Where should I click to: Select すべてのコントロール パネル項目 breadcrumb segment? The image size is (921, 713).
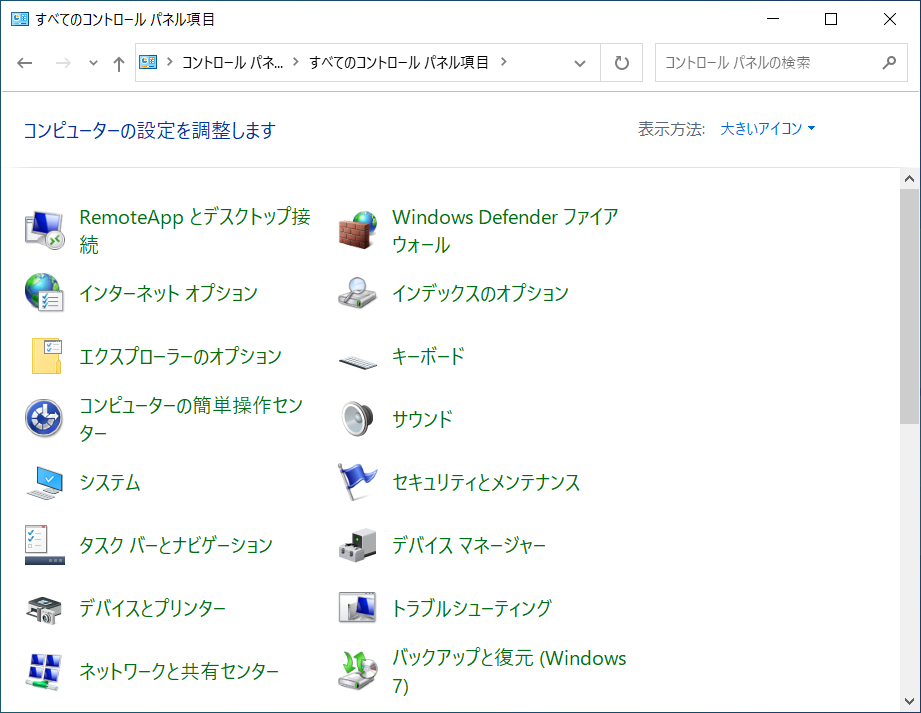[399, 62]
